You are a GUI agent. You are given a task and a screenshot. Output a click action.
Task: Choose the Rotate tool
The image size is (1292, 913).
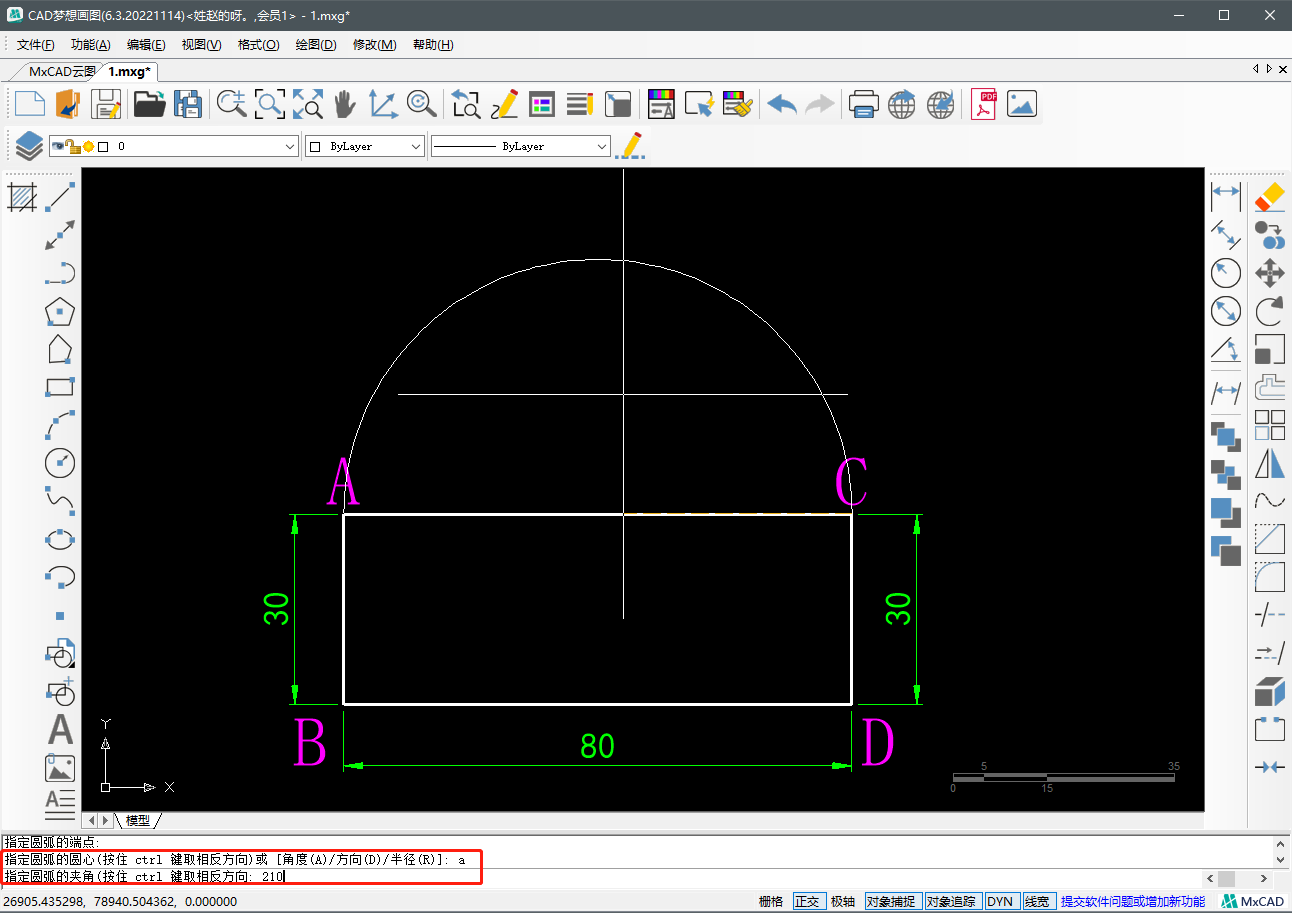pos(1269,311)
